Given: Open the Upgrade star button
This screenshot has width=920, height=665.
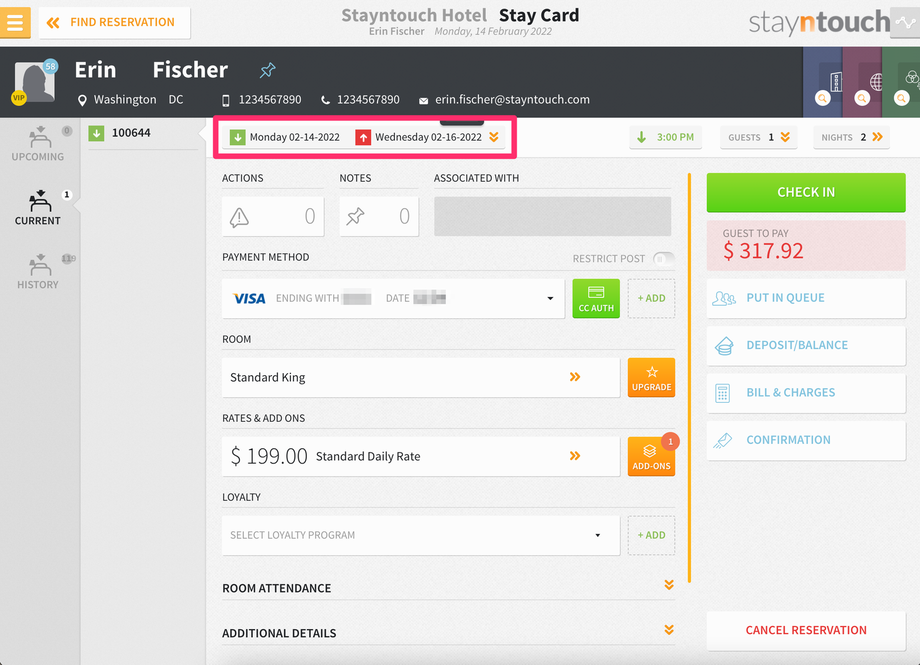Looking at the screenshot, I should (x=651, y=377).
